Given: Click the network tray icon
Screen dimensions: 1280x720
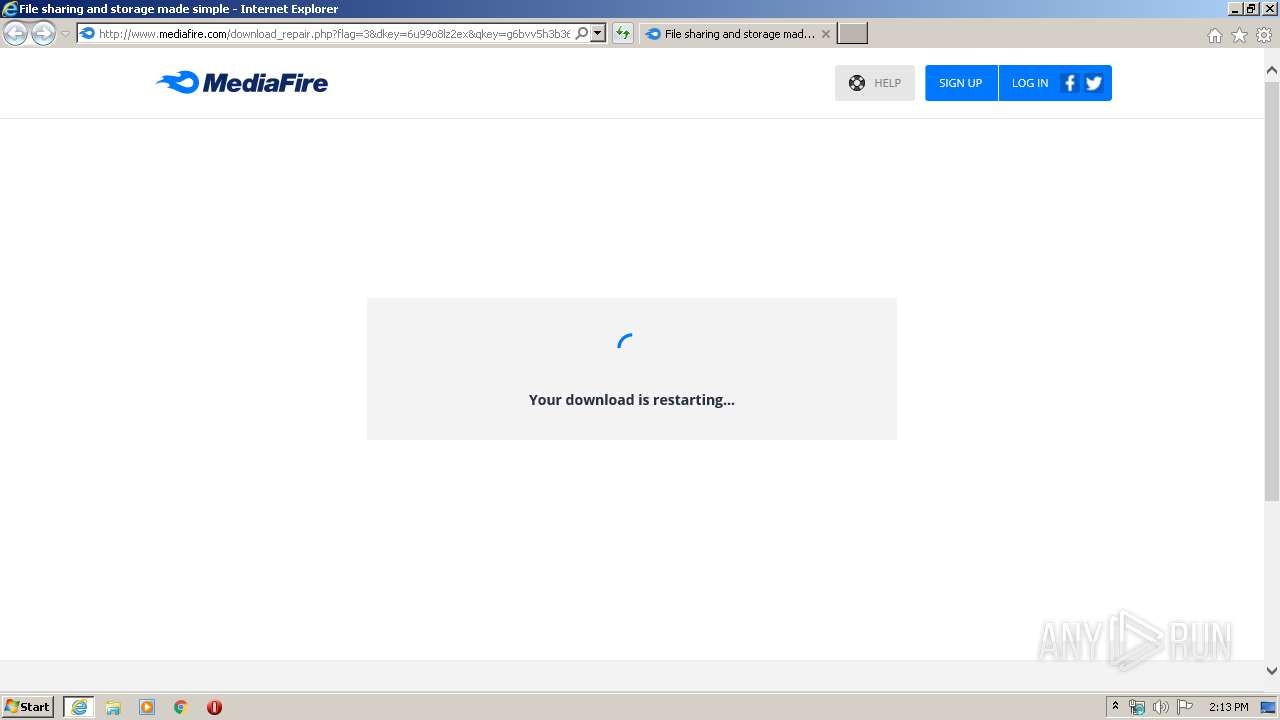Looking at the screenshot, I should pyautogui.click(x=1137, y=707).
